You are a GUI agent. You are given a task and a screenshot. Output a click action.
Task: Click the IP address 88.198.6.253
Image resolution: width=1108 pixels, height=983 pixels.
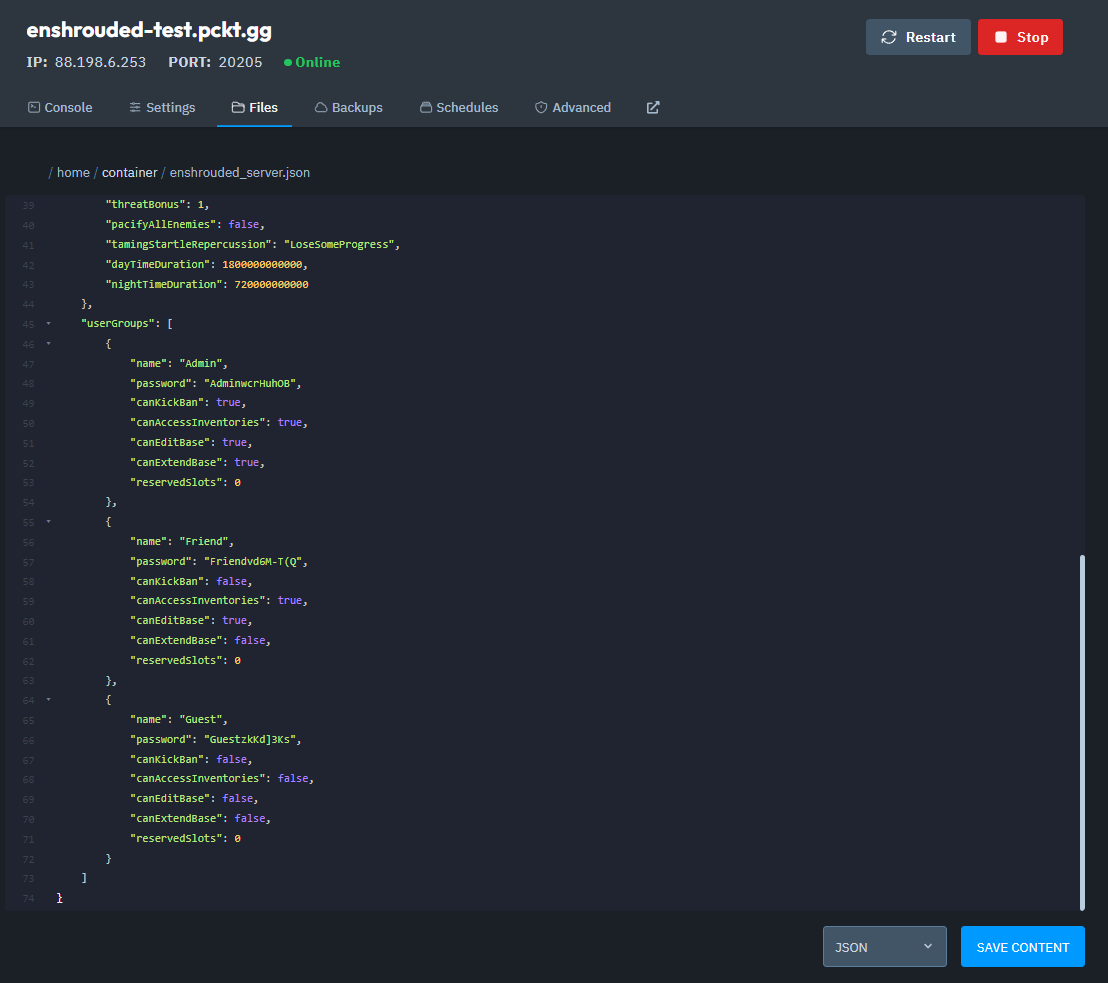(100, 62)
